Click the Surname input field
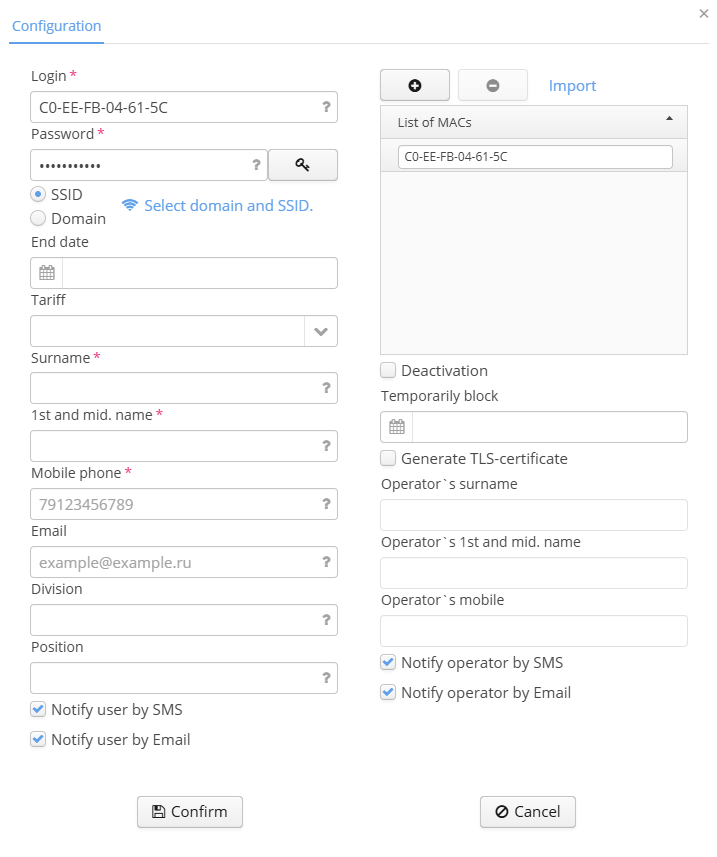Image resolution: width=717 pixels, height=857 pixels. tap(184, 389)
